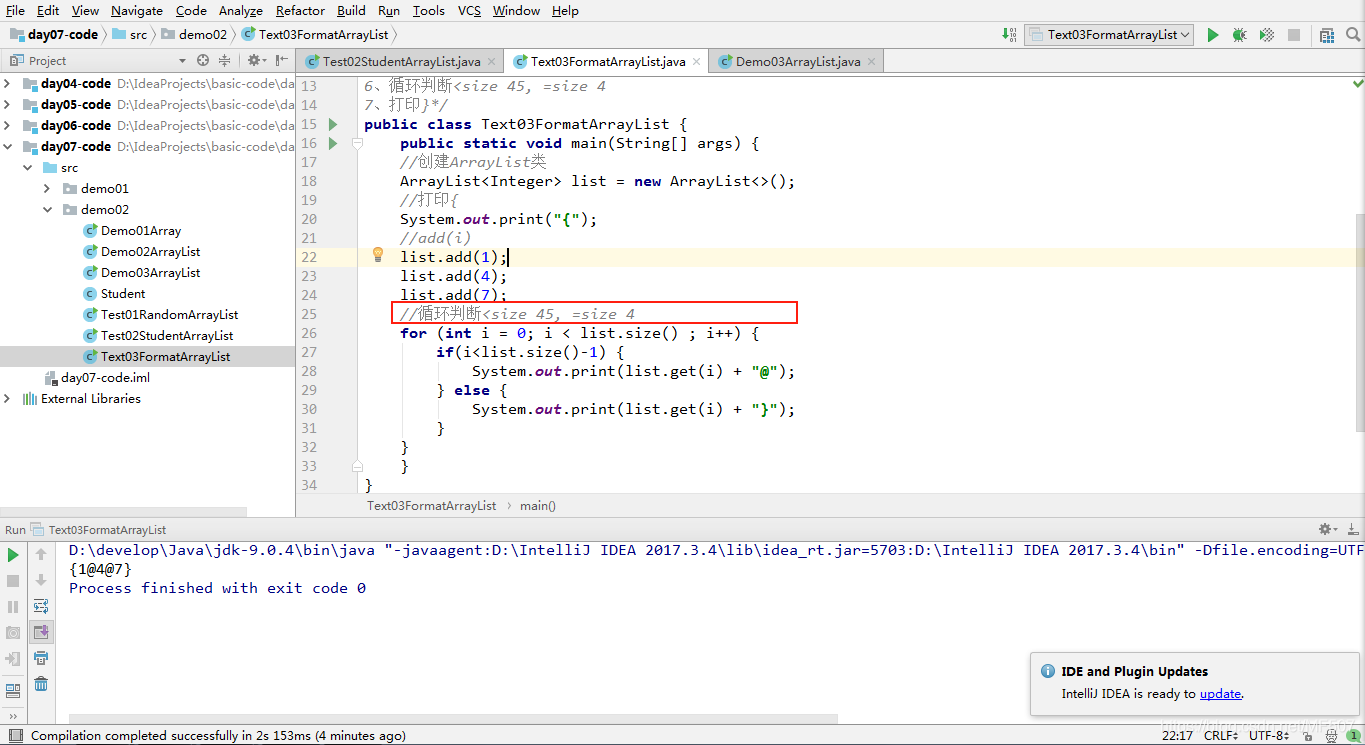Expand the day04-code module

pos(8,83)
